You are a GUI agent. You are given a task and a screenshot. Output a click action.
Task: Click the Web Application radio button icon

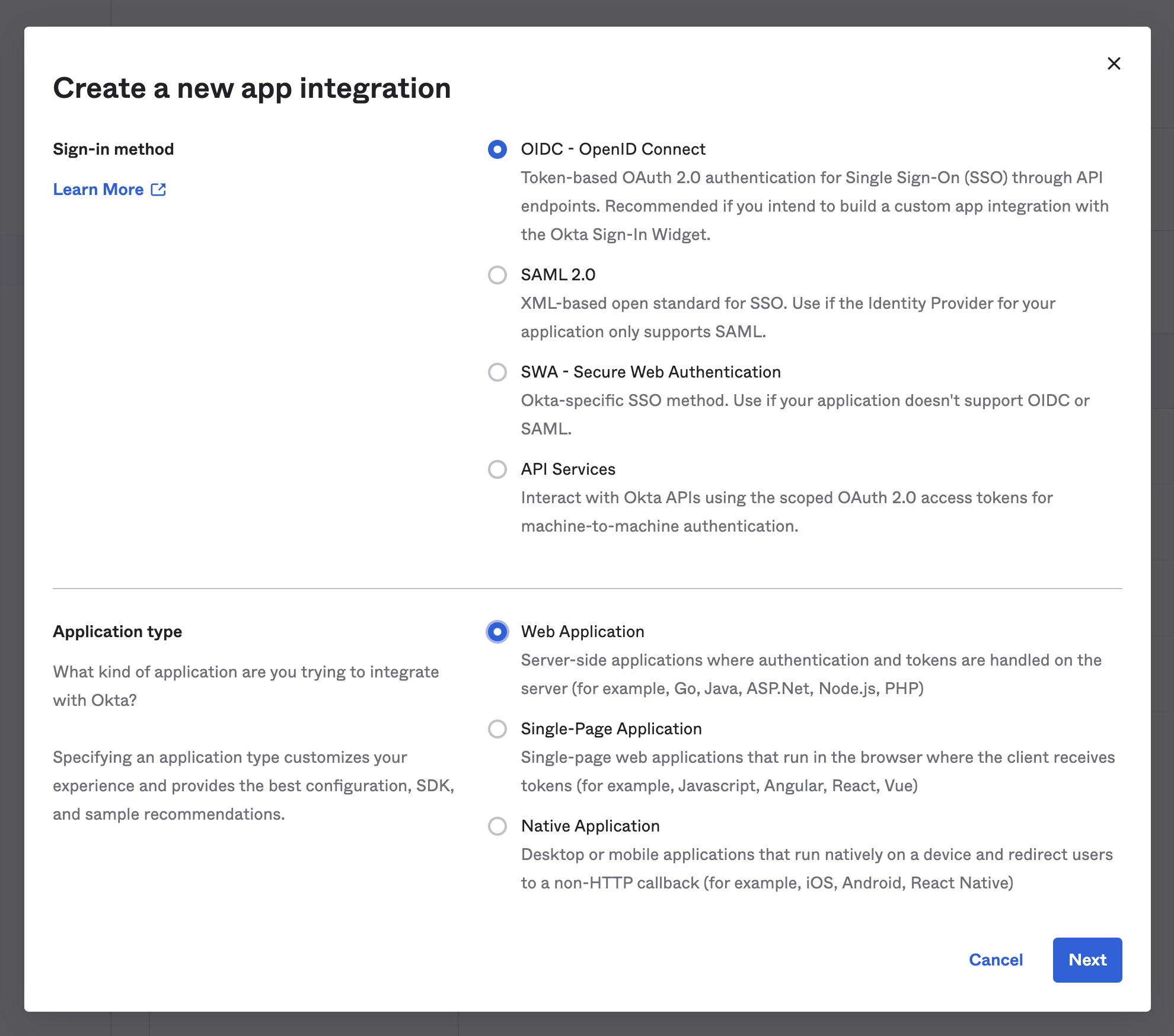coord(498,630)
